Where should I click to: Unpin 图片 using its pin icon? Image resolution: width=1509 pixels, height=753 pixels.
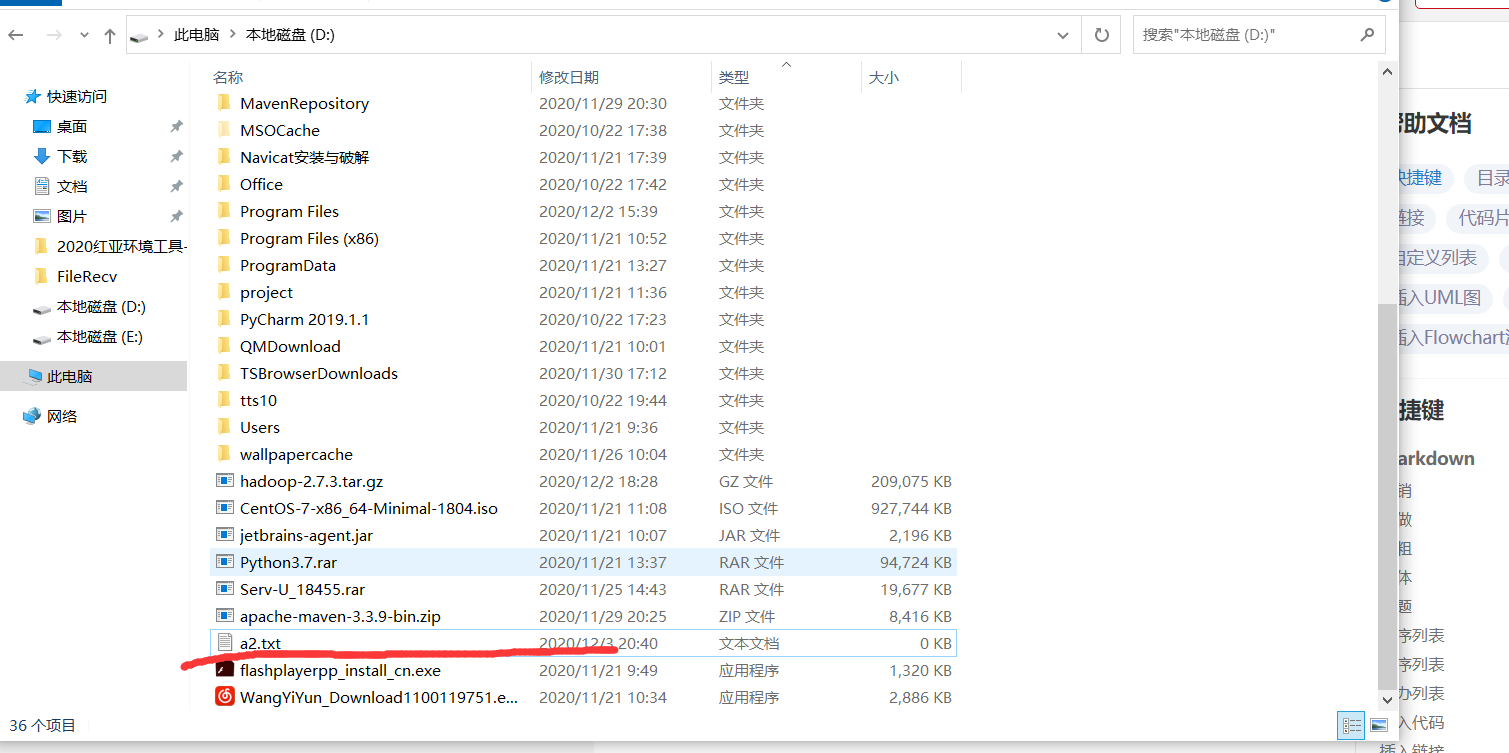point(176,217)
